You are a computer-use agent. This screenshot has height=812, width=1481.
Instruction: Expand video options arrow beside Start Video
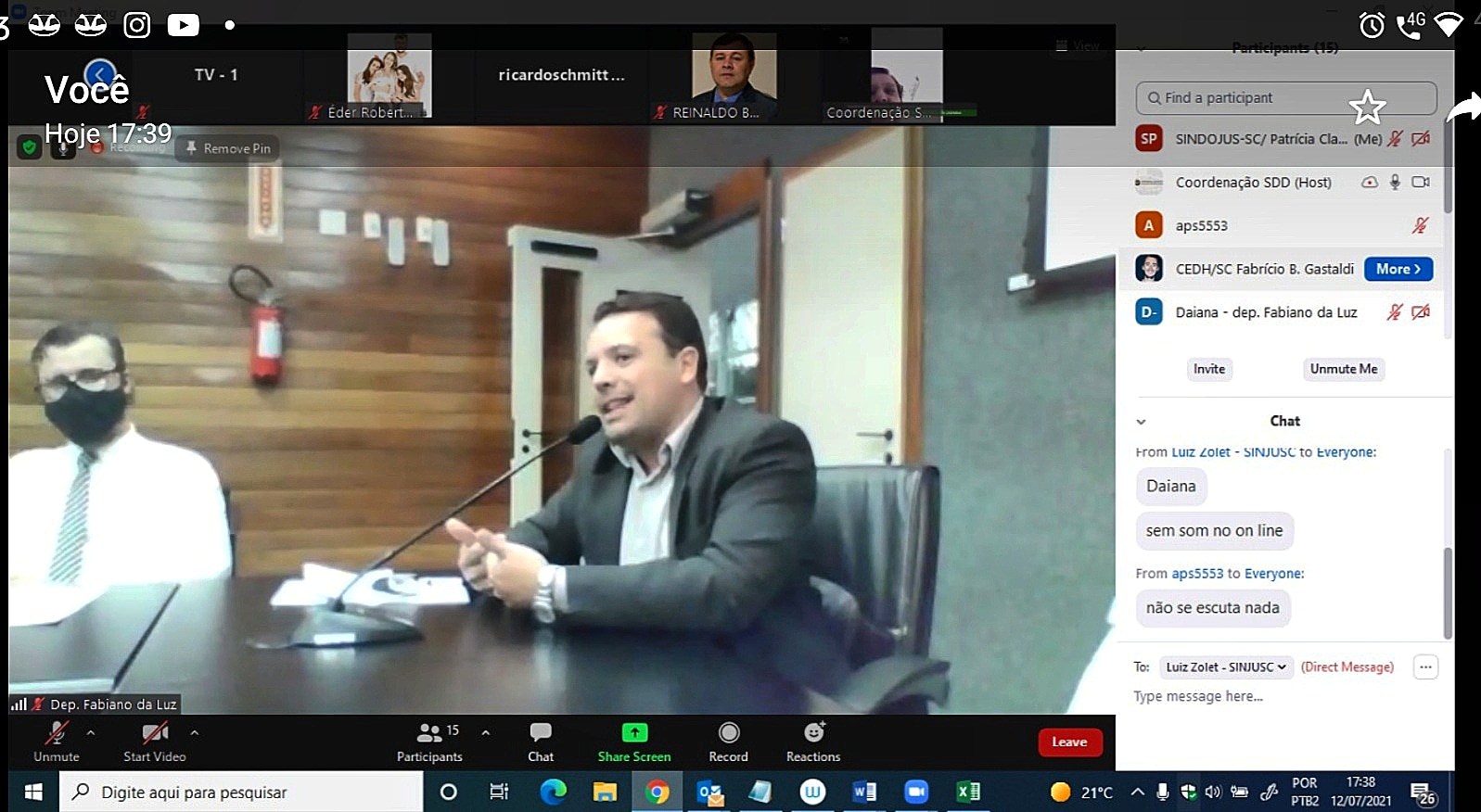(x=195, y=732)
